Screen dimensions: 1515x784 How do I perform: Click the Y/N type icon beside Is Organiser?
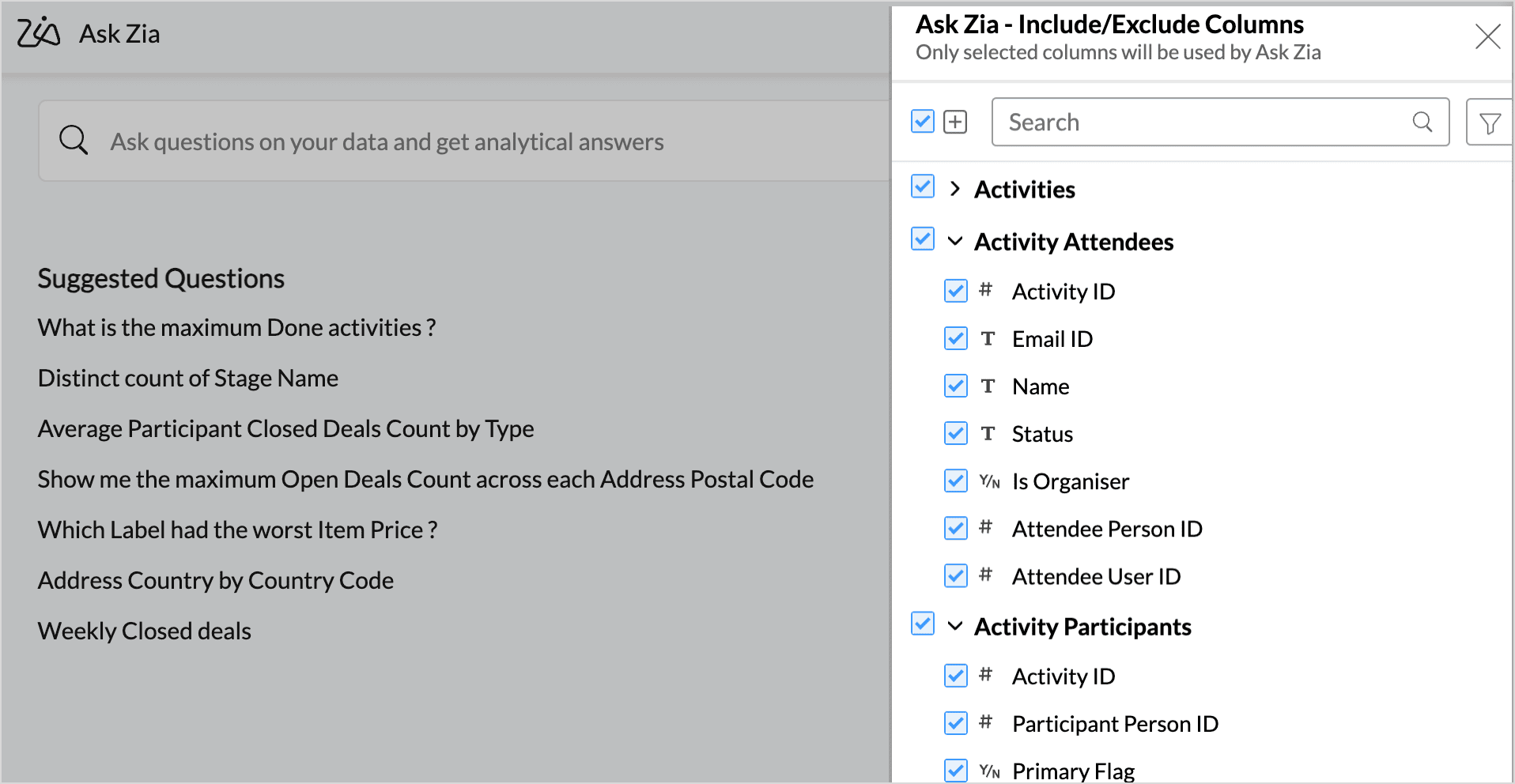(989, 481)
